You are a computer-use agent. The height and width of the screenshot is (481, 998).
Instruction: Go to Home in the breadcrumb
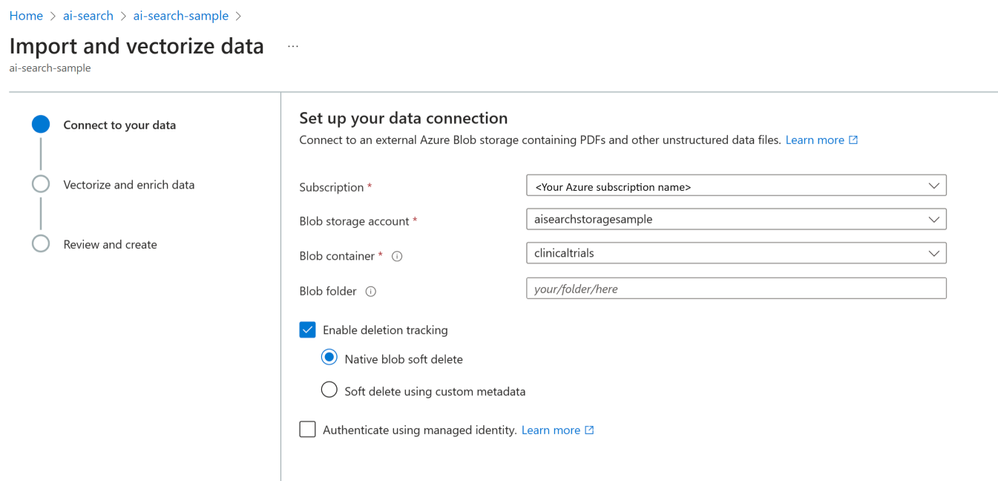coord(26,16)
